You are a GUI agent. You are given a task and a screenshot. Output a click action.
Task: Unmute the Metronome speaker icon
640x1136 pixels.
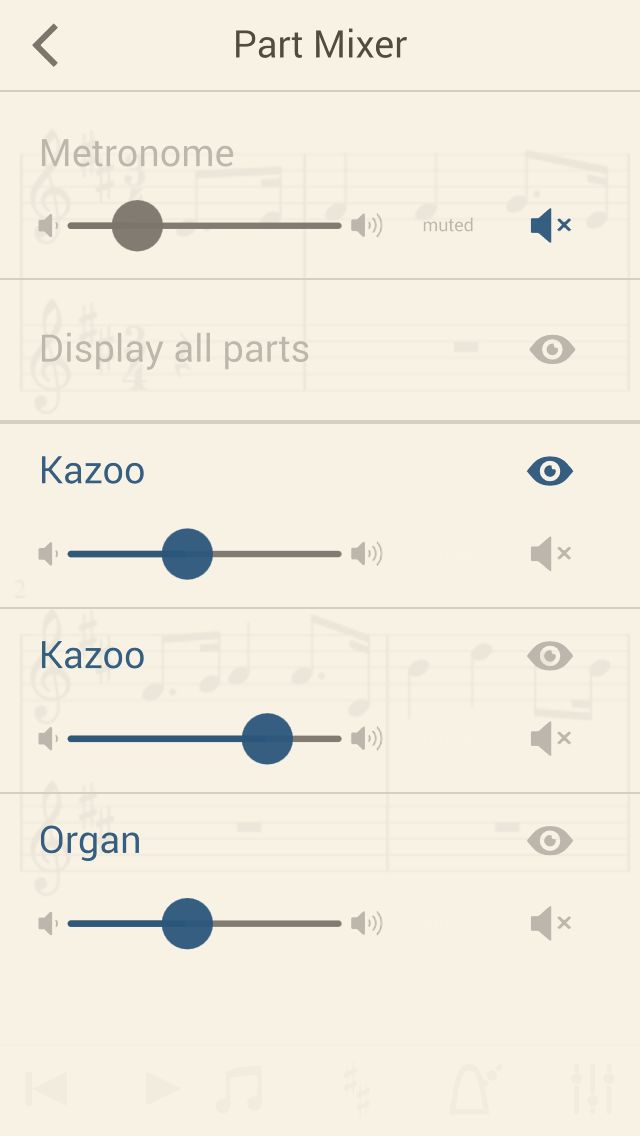pyautogui.click(x=551, y=225)
